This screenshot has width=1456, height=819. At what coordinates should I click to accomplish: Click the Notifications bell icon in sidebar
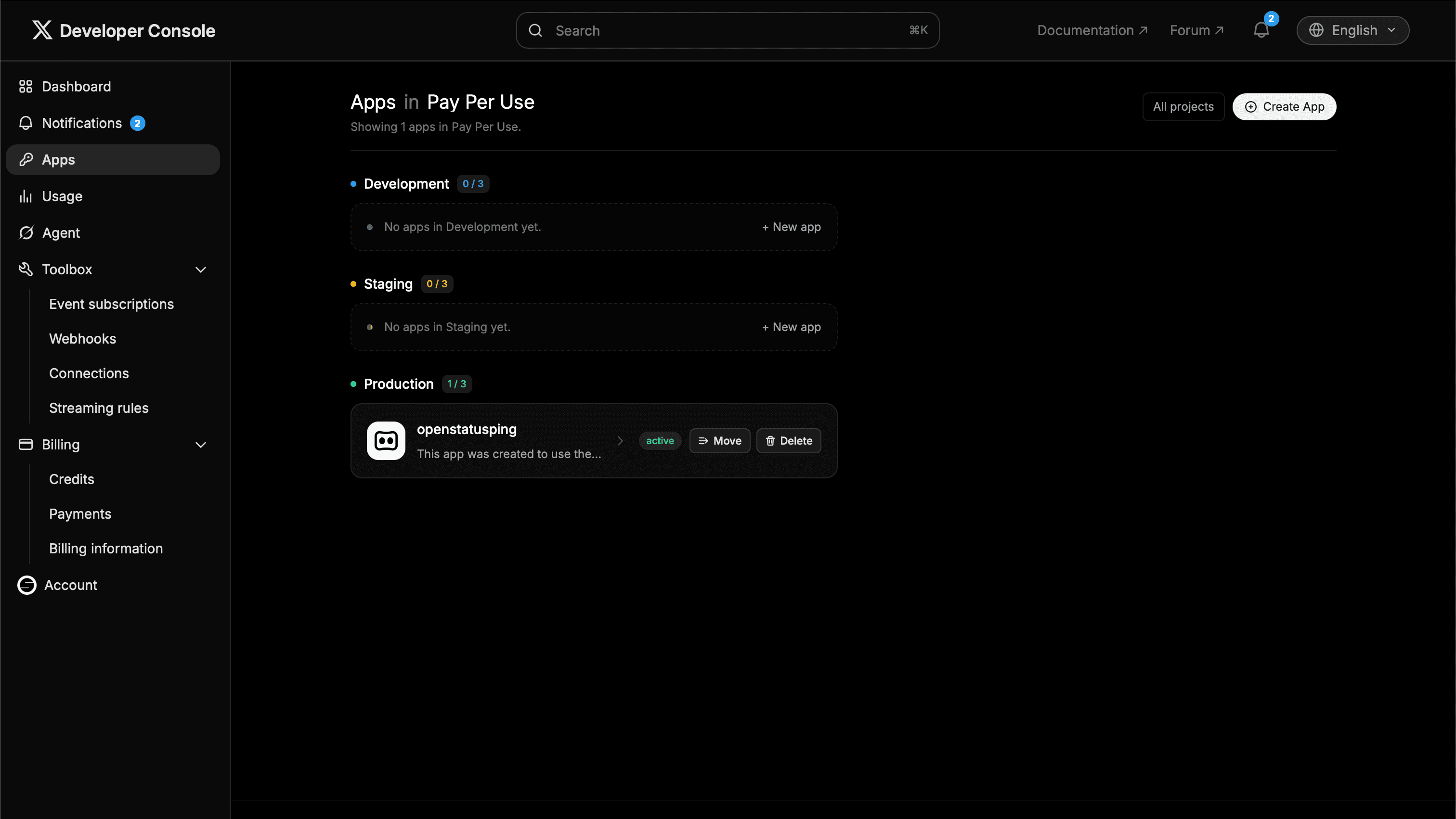26,123
